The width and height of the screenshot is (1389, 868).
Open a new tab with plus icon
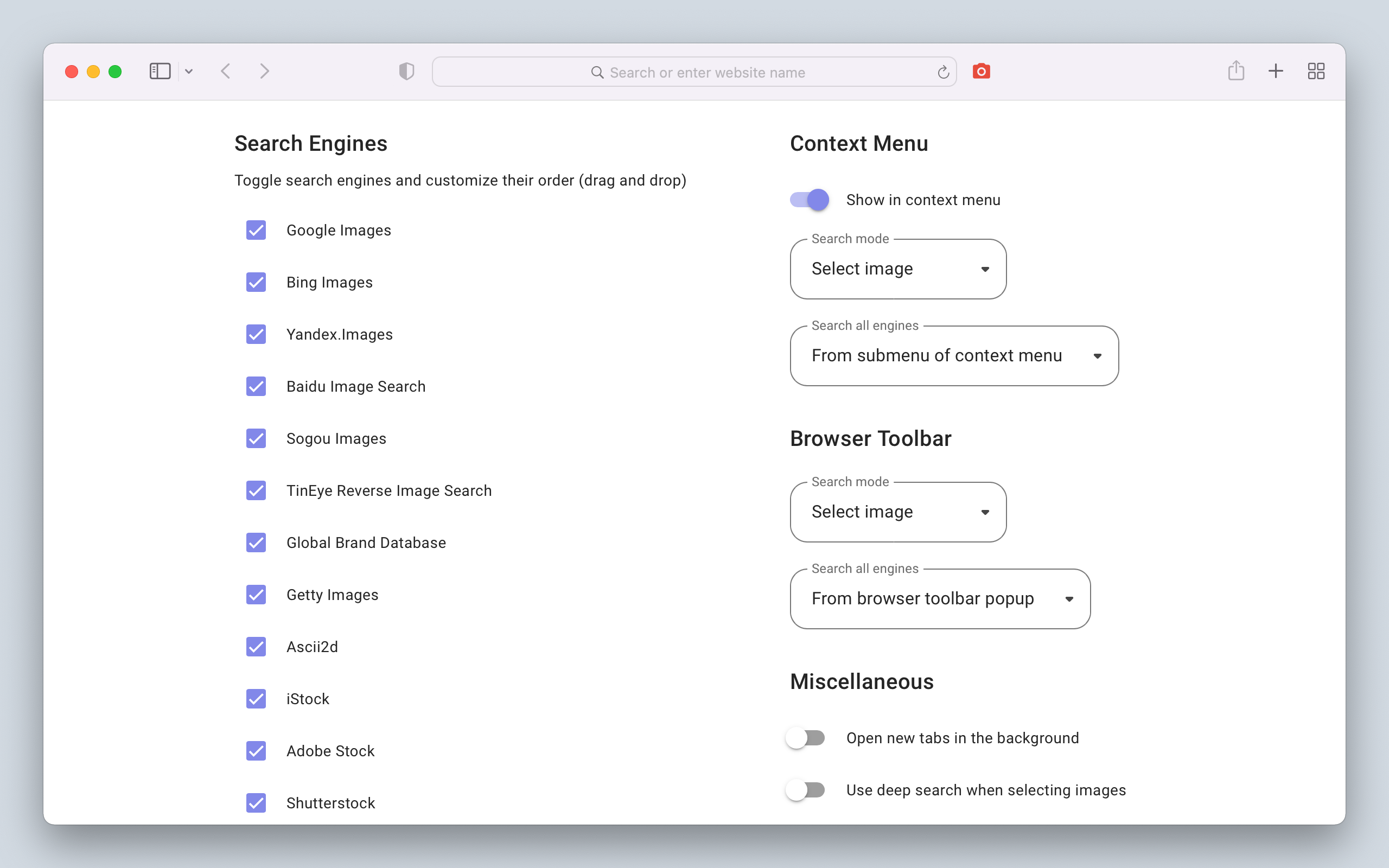tap(1276, 71)
